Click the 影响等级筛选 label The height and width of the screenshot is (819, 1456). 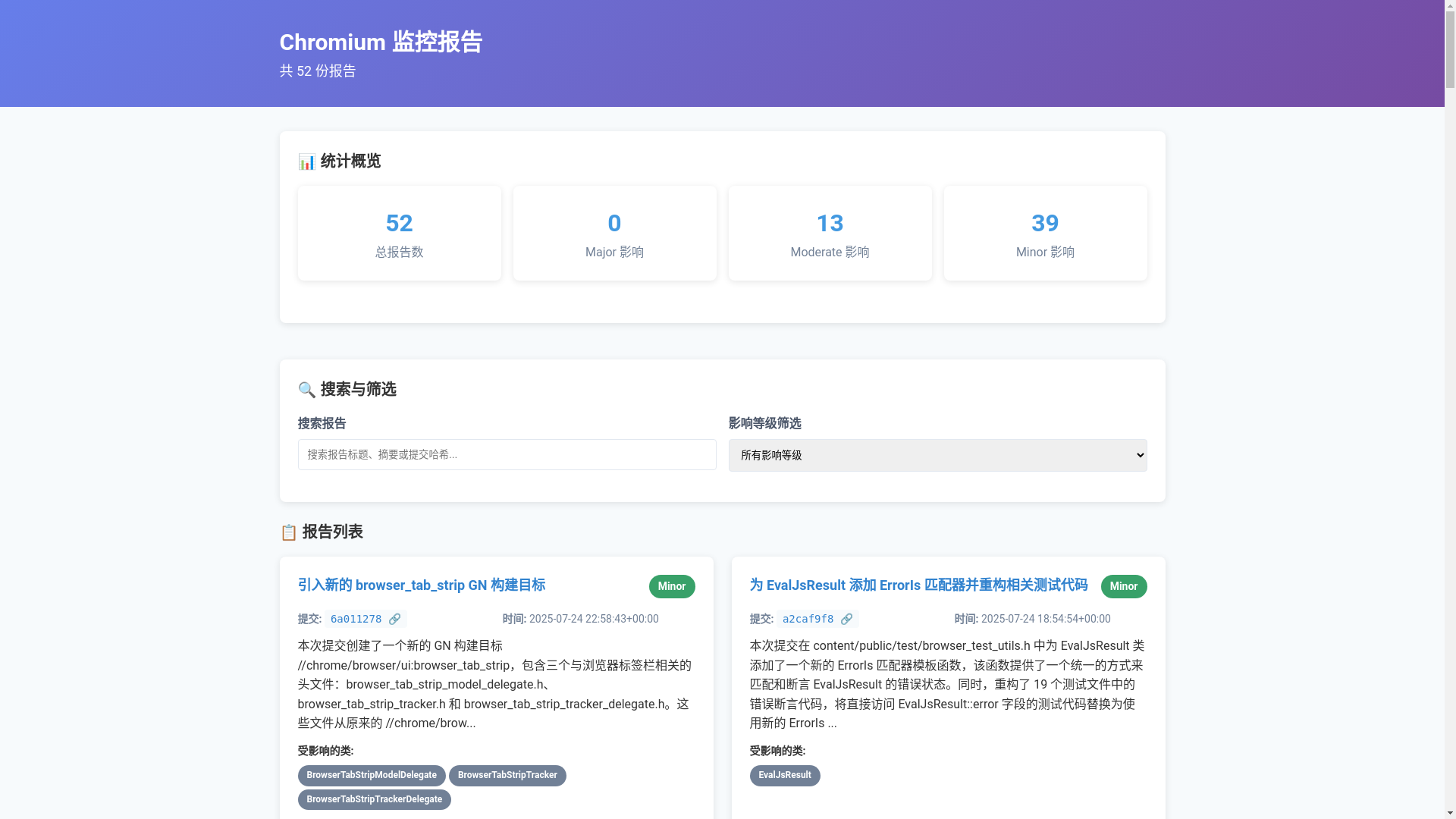click(764, 424)
